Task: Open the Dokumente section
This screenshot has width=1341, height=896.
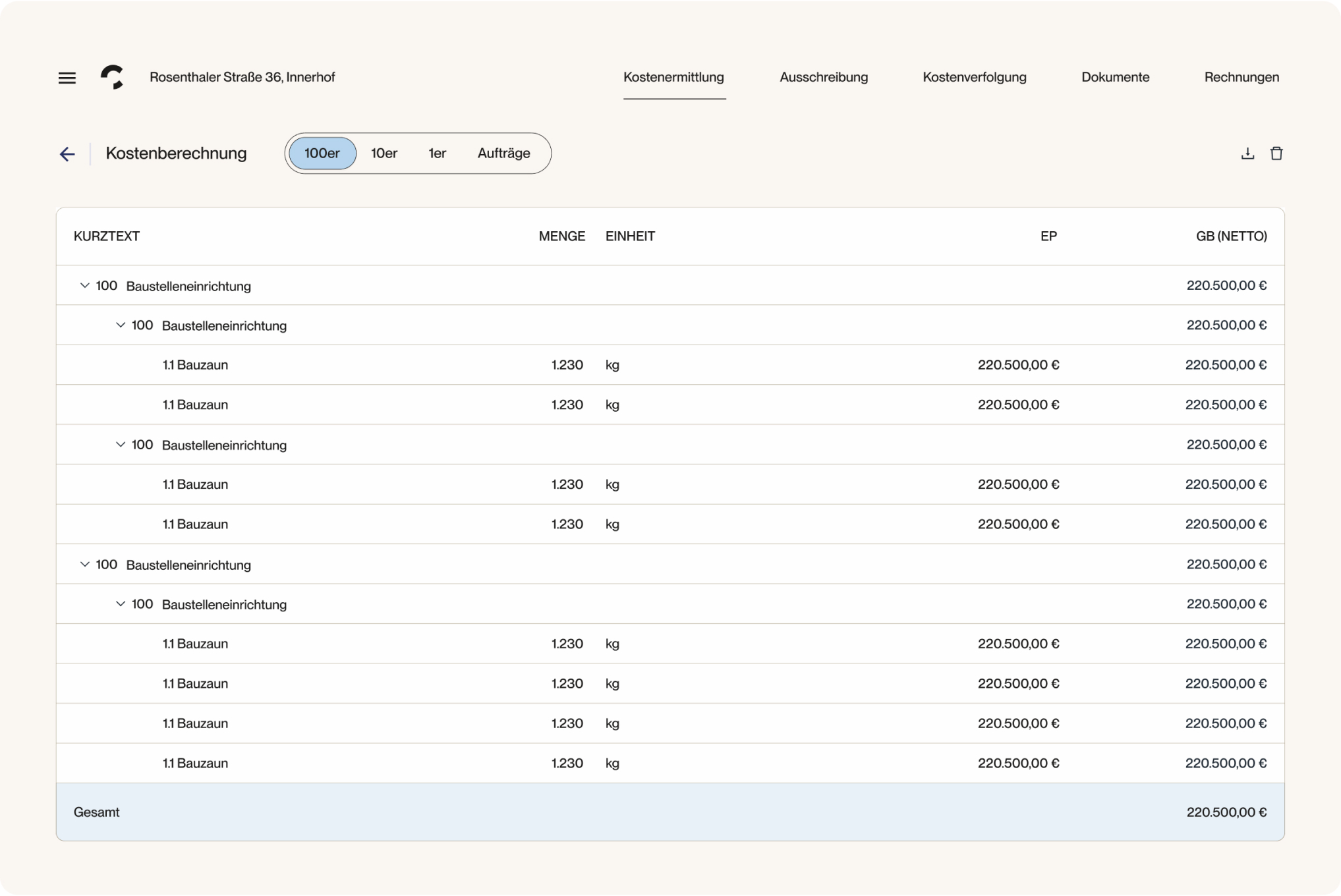Action: tap(1115, 77)
